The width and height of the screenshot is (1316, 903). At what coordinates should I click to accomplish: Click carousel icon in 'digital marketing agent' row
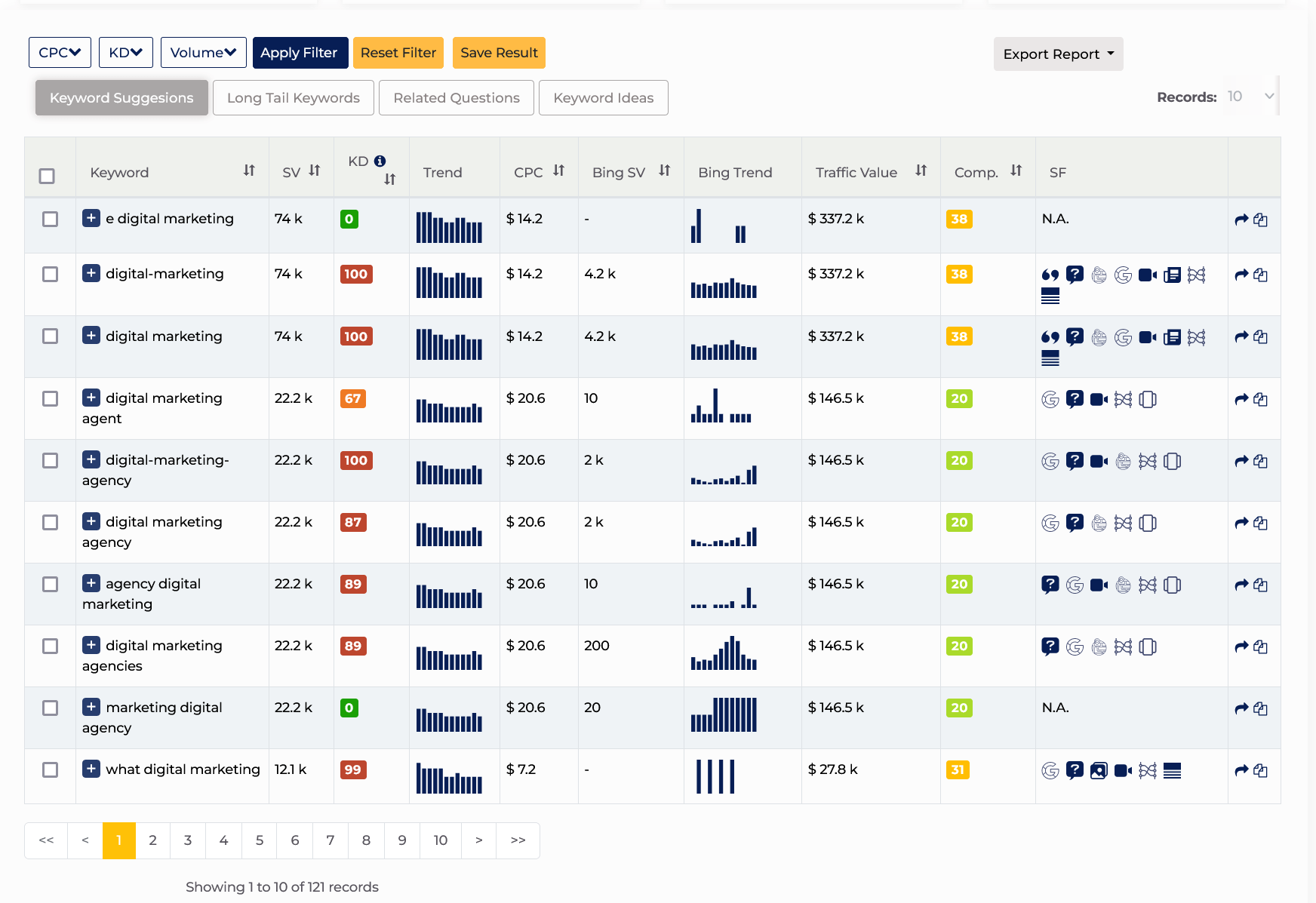point(1148,399)
